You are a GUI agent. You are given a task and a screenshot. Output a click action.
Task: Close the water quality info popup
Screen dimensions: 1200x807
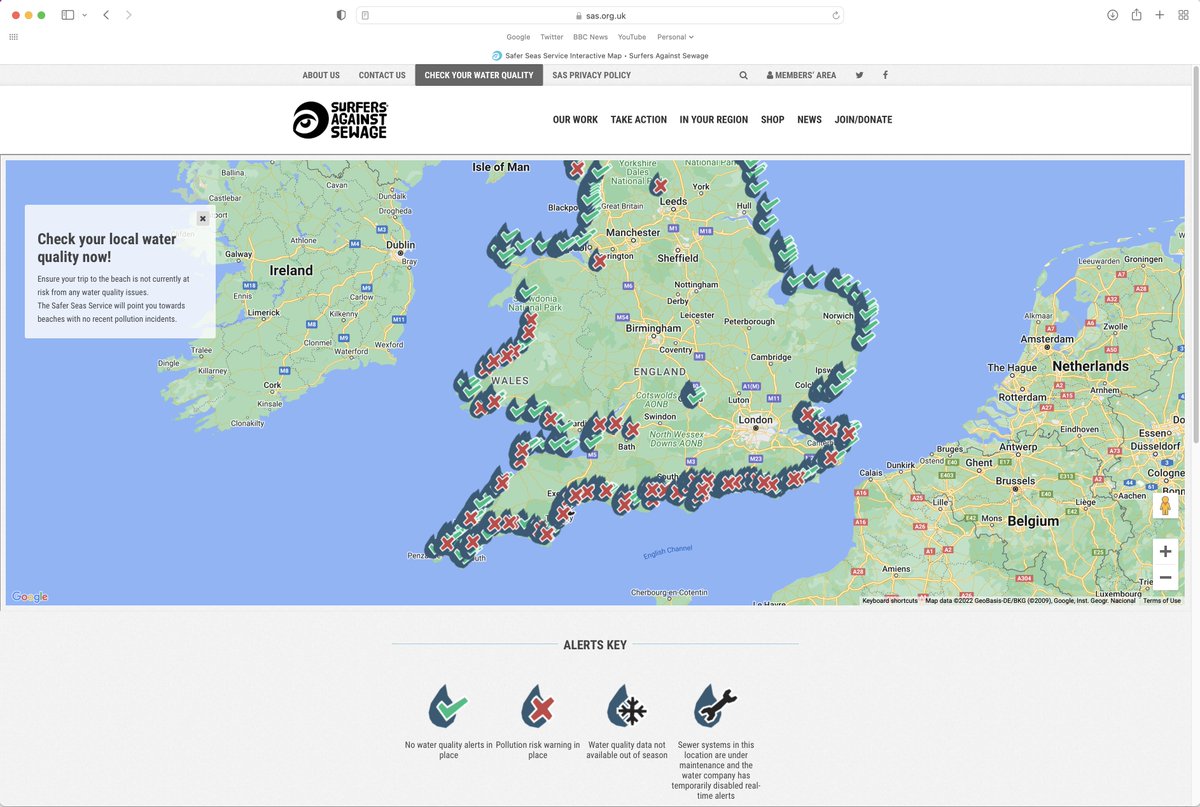[x=203, y=218]
